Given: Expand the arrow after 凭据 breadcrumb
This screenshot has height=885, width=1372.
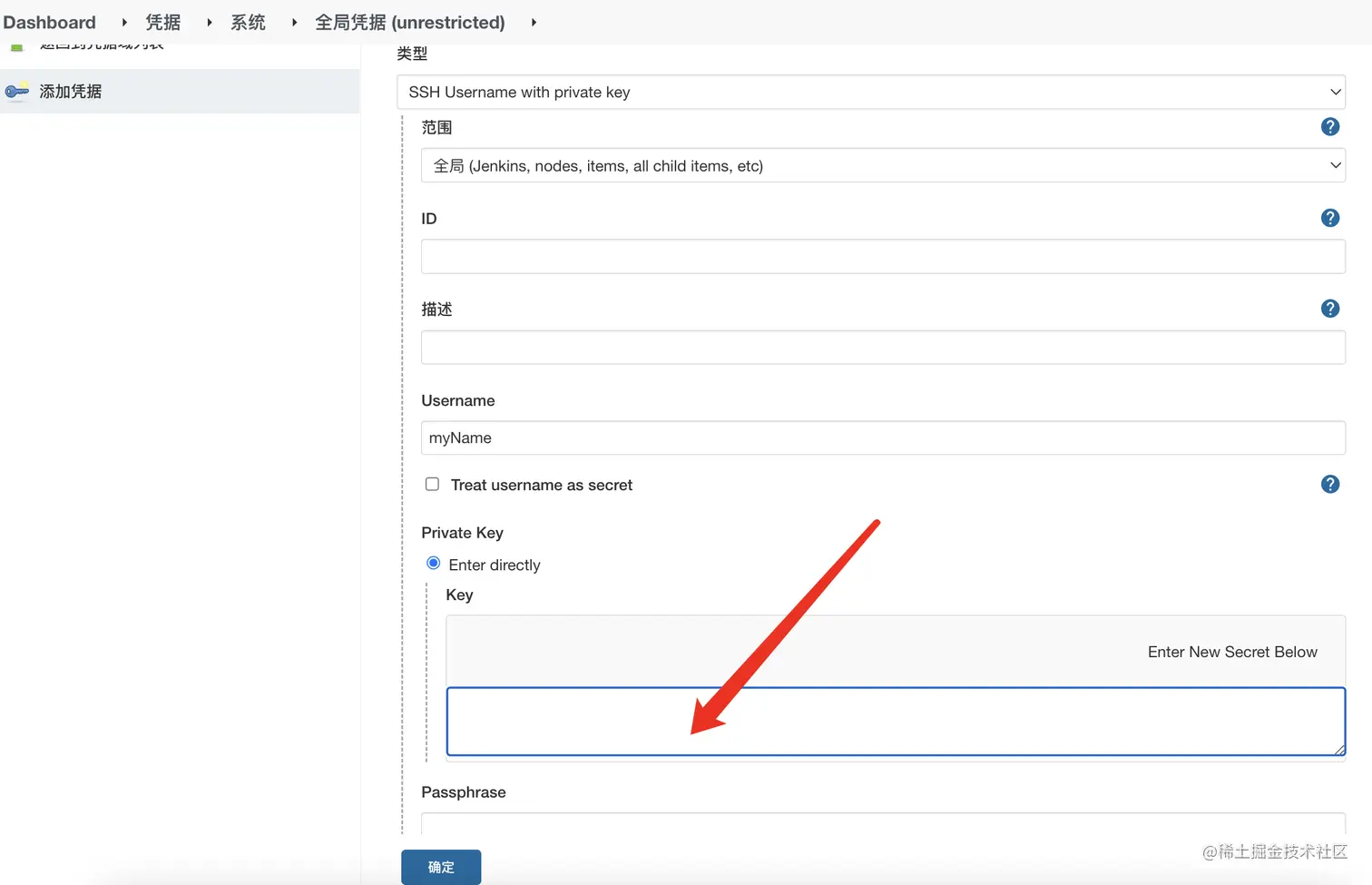Looking at the screenshot, I should coord(210,23).
